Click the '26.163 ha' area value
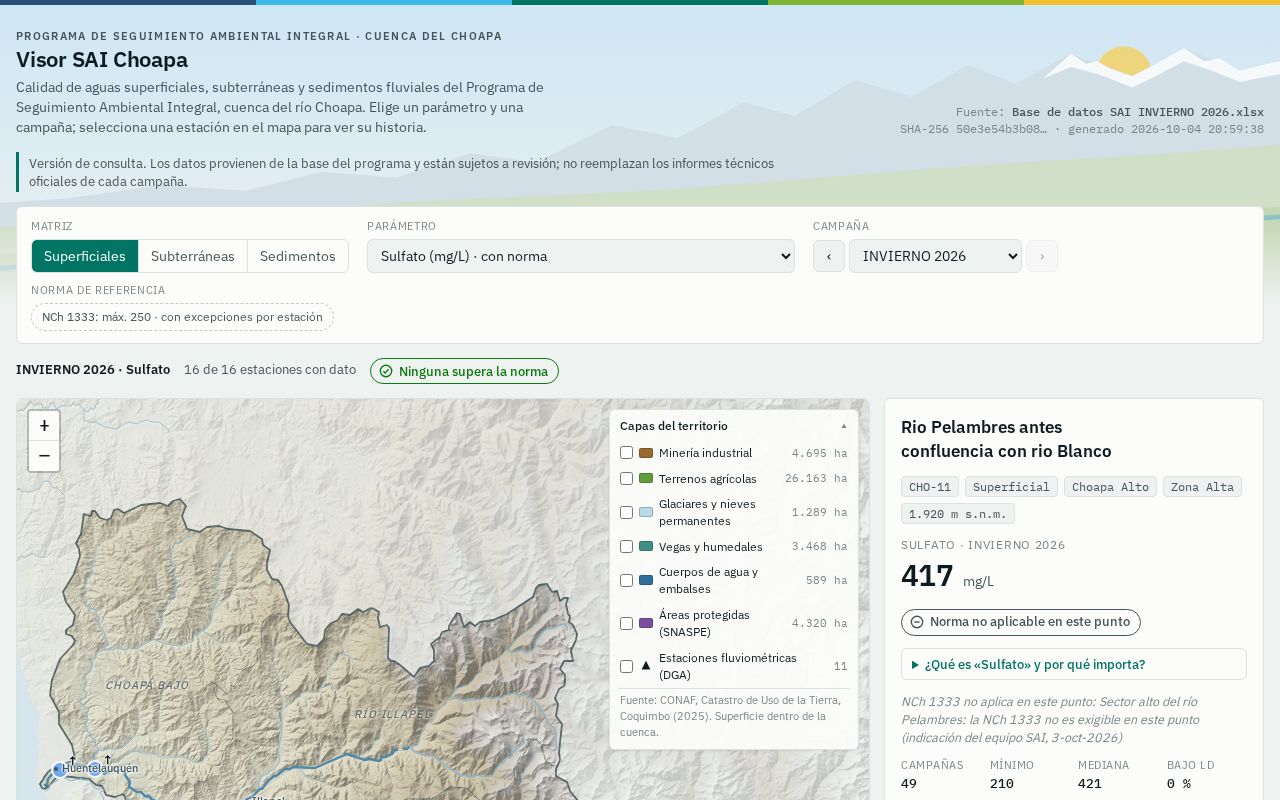 [816, 479]
